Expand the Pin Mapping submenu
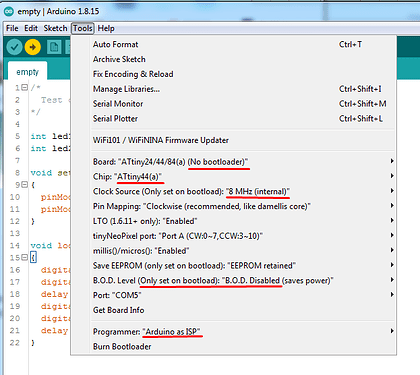The height and width of the screenshot is (375, 420). tap(233, 206)
